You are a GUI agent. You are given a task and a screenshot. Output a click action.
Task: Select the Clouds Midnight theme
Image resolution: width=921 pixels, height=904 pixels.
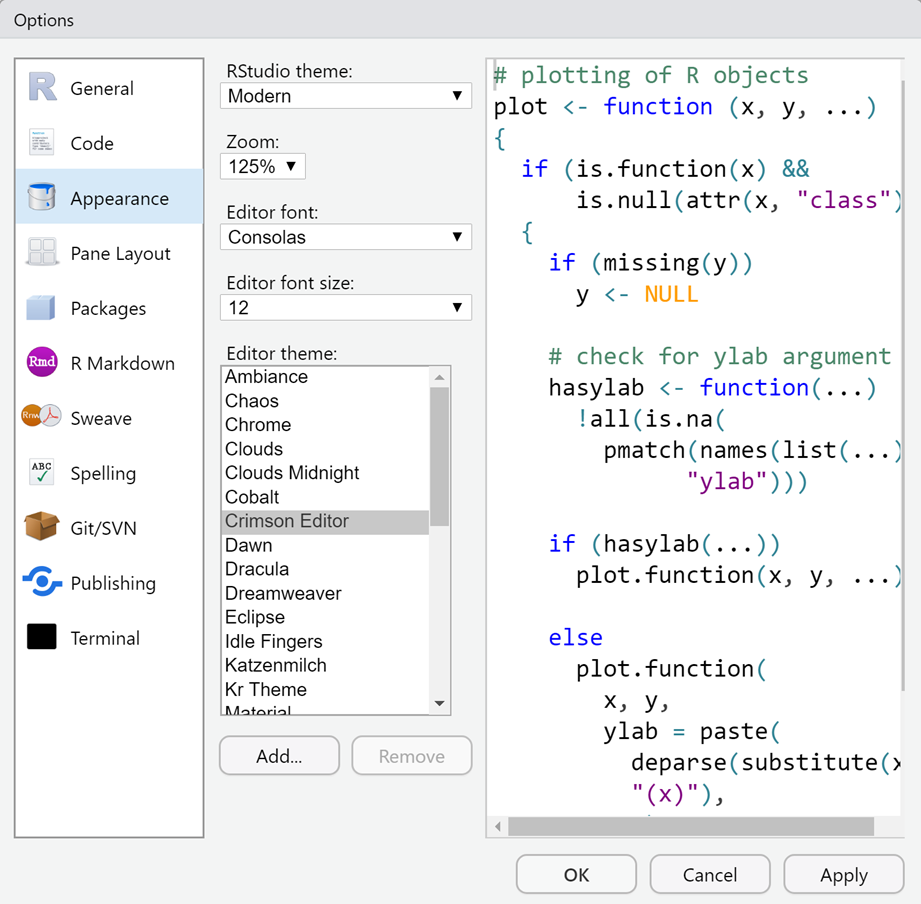coord(325,473)
